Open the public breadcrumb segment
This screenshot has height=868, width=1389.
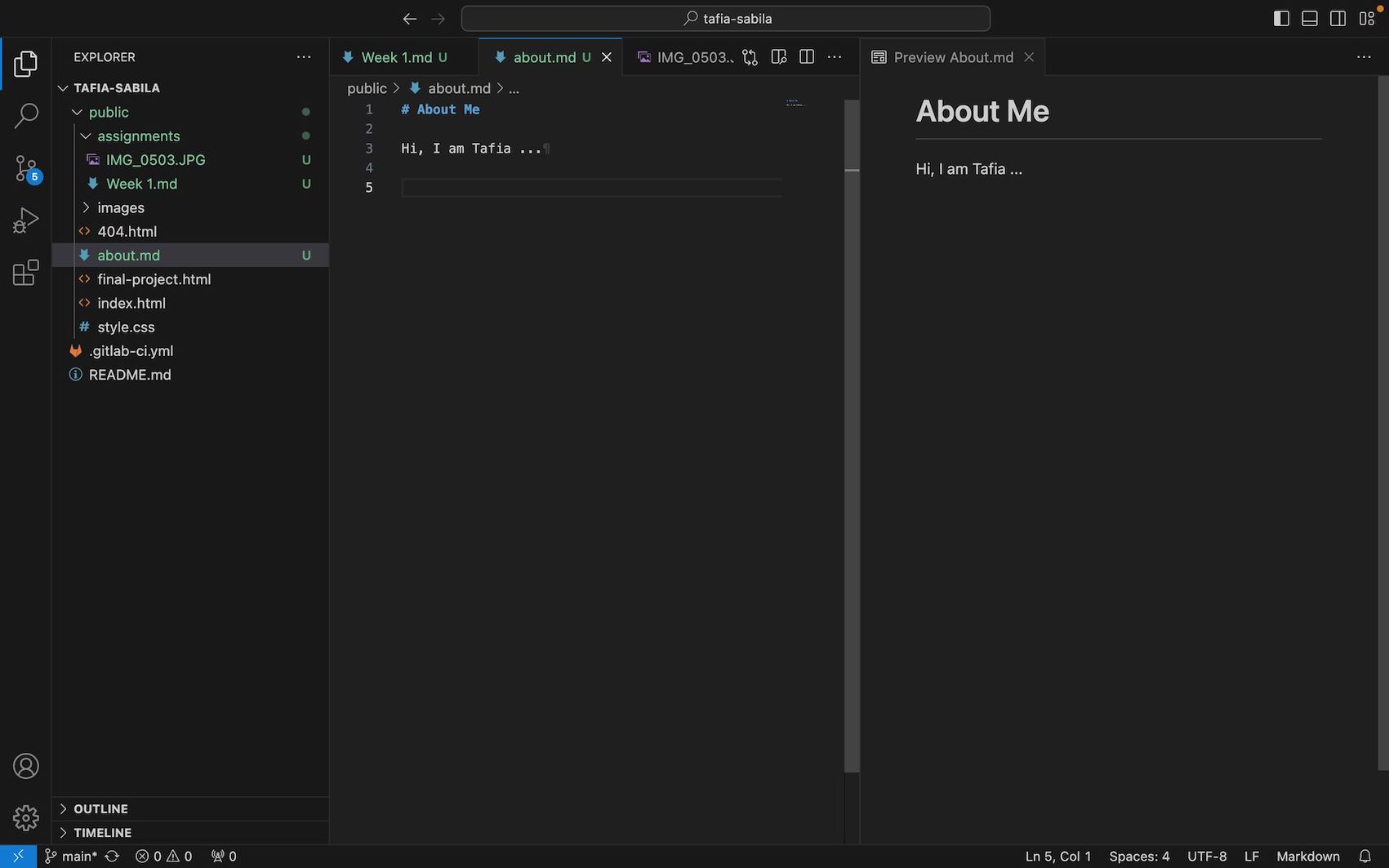(x=367, y=88)
